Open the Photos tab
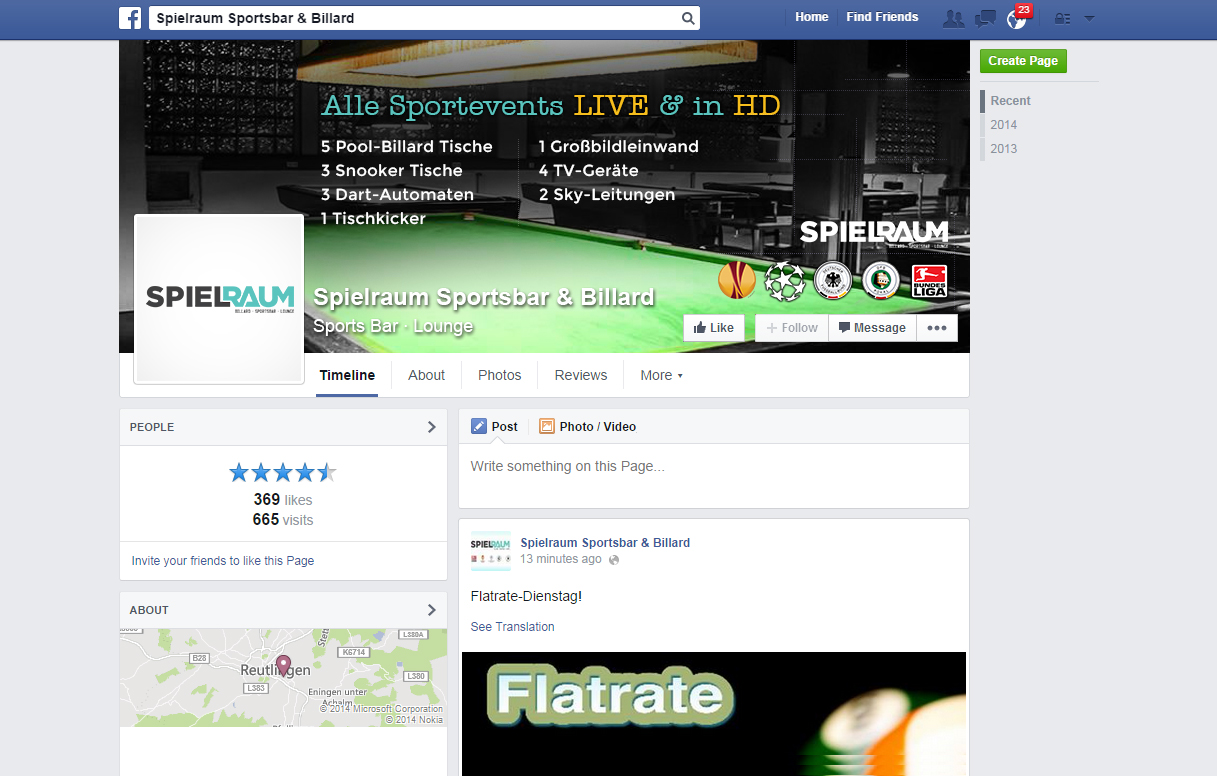The image size is (1217, 776). pyautogui.click(x=499, y=375)
